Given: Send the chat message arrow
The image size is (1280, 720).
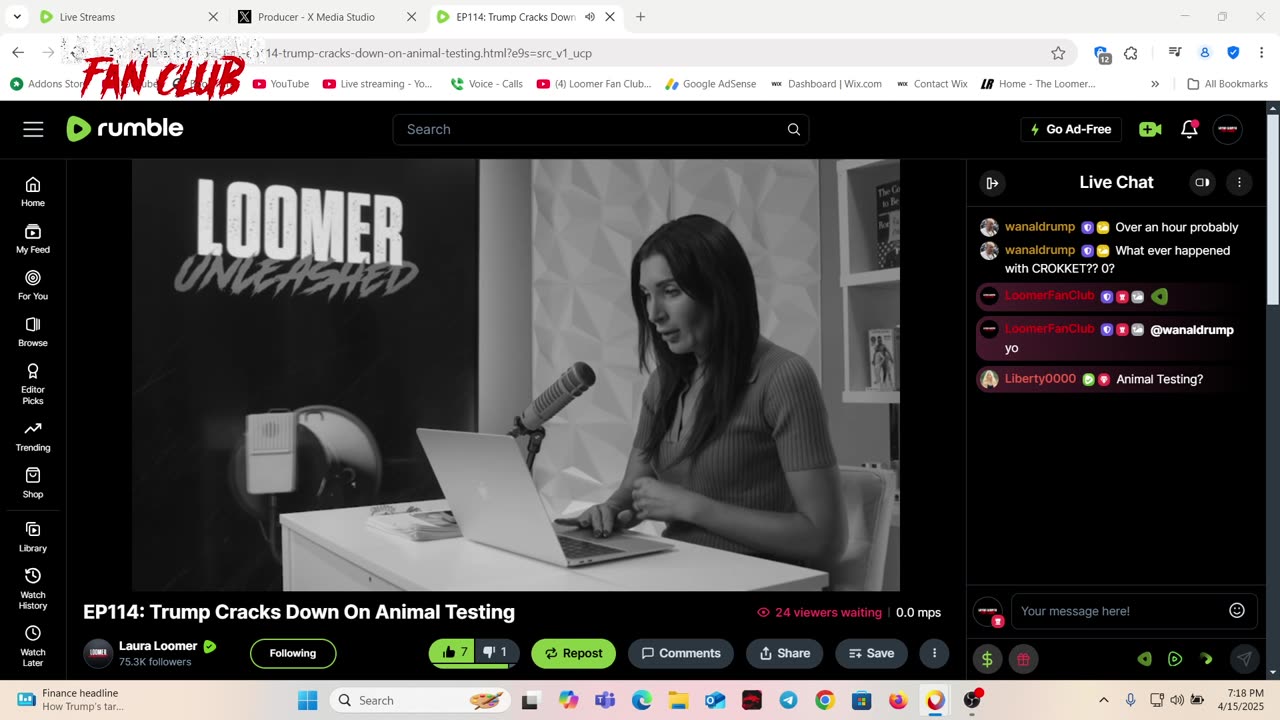Looking at the screenshot, I should [x=1244, y=659].
